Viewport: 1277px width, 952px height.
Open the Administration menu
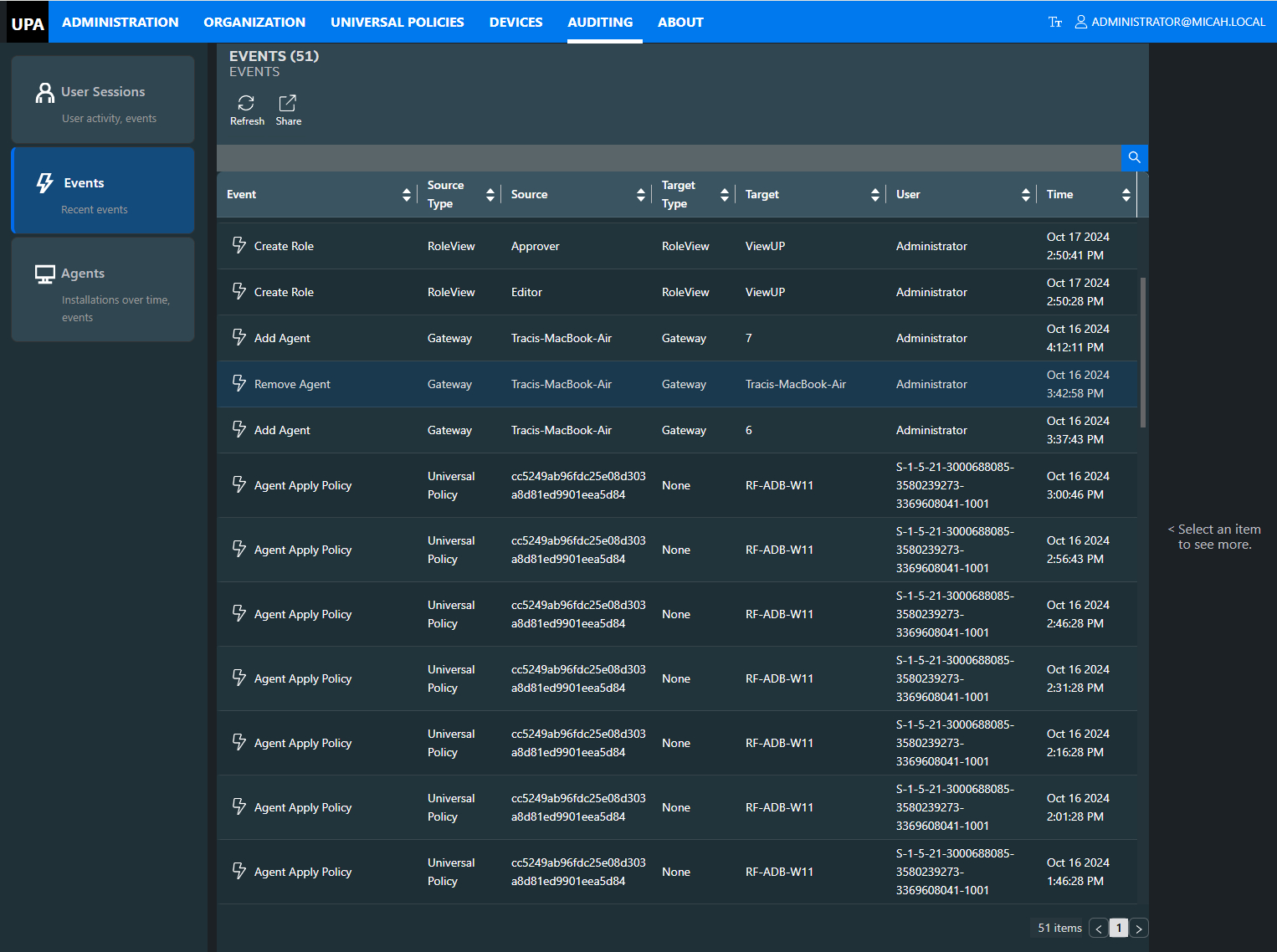click(121, 23)
